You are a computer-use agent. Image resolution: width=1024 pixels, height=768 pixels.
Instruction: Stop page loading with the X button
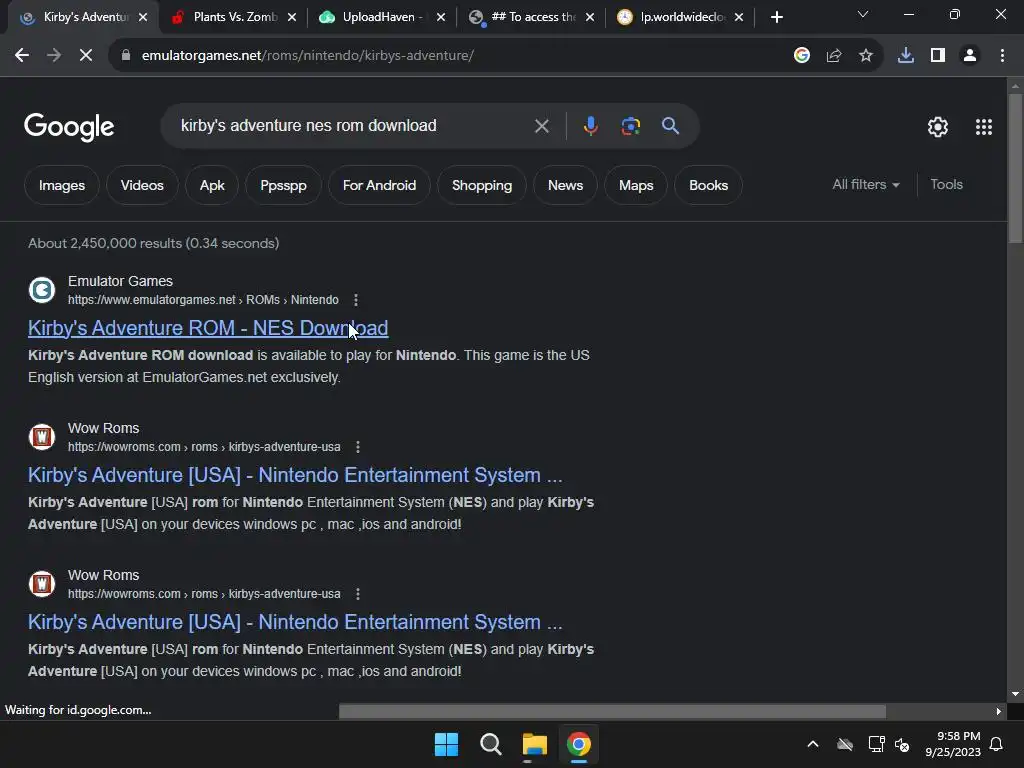pos(86,56)
